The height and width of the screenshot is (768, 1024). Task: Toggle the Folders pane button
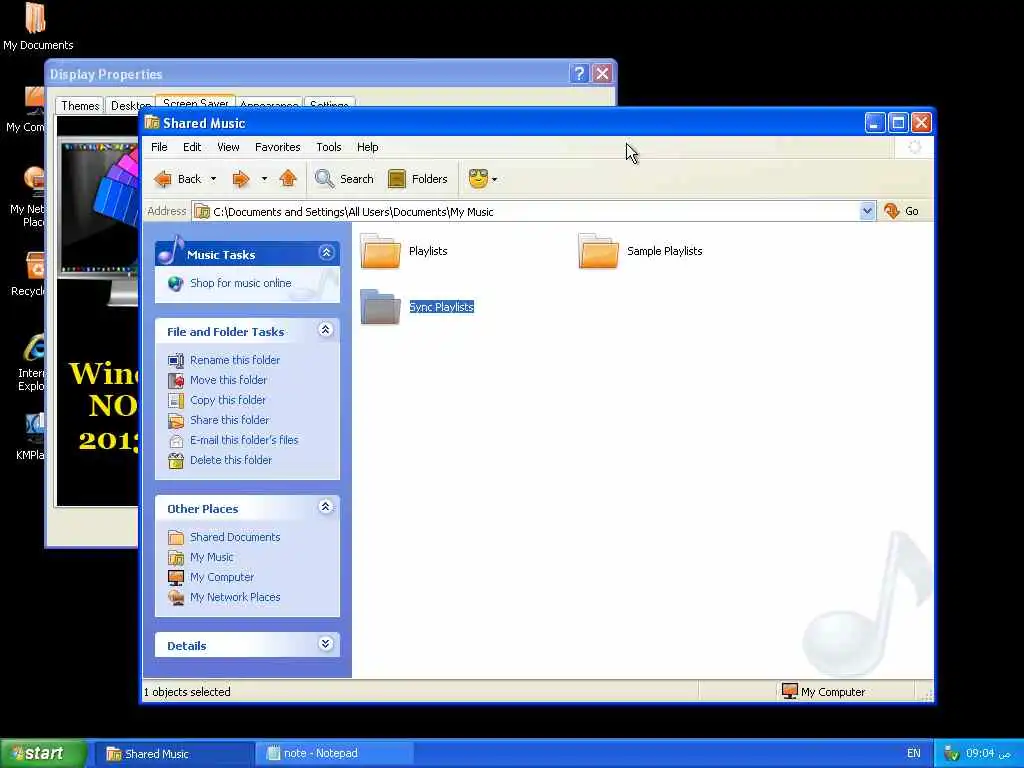click(x=418, y=179)
